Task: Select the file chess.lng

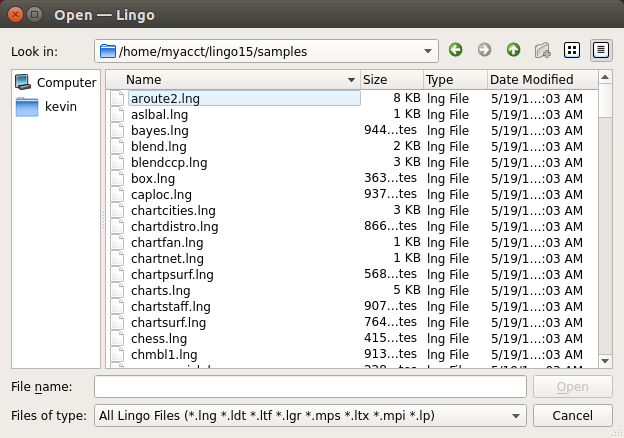Action: [159, 339]
